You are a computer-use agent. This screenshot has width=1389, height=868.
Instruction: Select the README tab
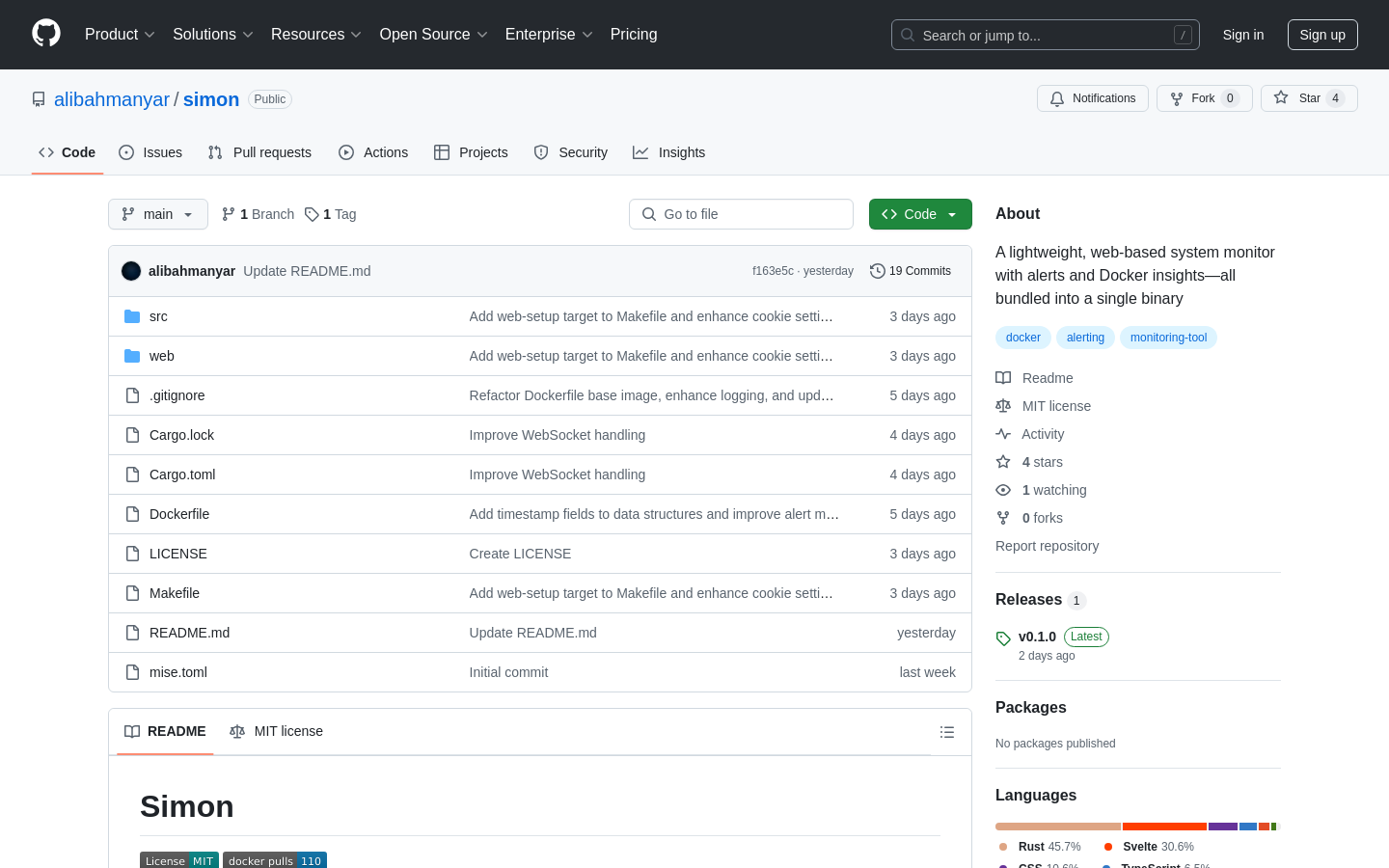coord(165,732)
